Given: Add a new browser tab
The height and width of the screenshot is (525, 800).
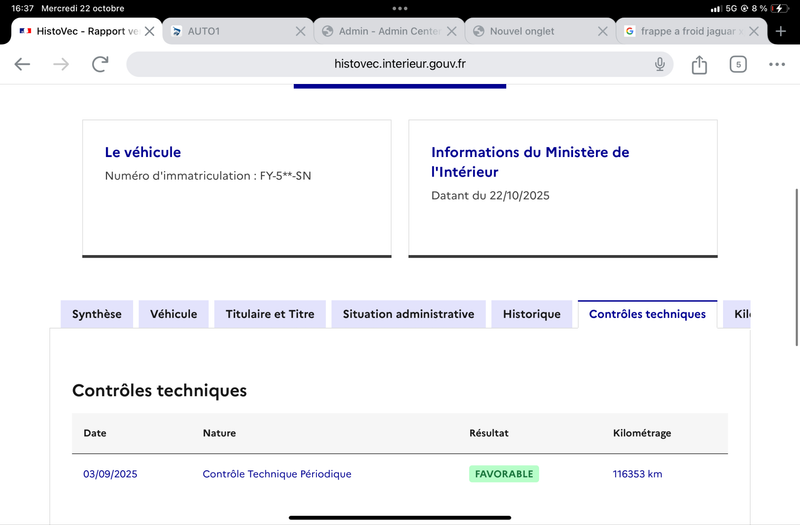Looking at the screenshot, I should pos(781,31).
